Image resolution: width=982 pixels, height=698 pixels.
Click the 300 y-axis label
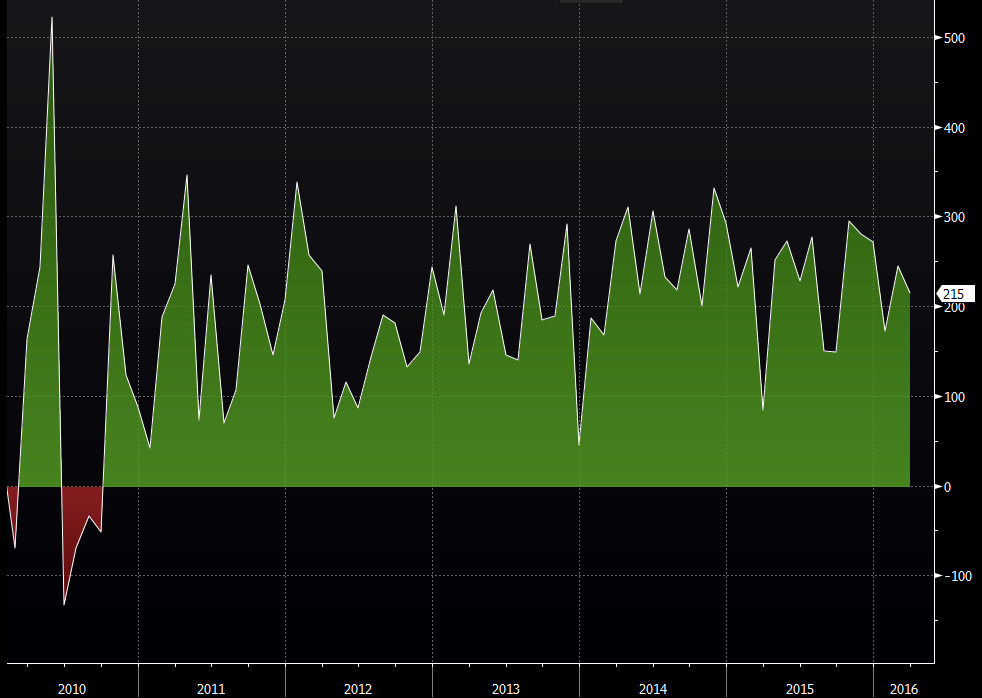pos(954,217)
